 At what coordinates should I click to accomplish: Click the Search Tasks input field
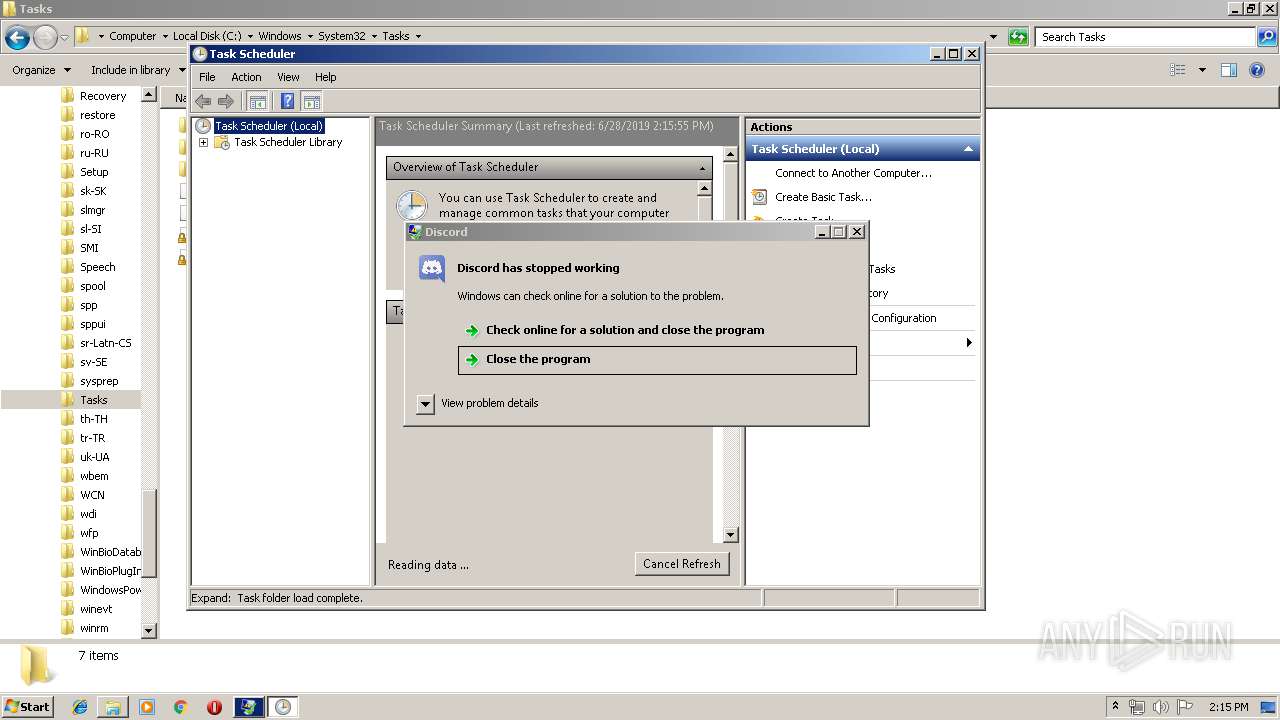point(1146,37)
